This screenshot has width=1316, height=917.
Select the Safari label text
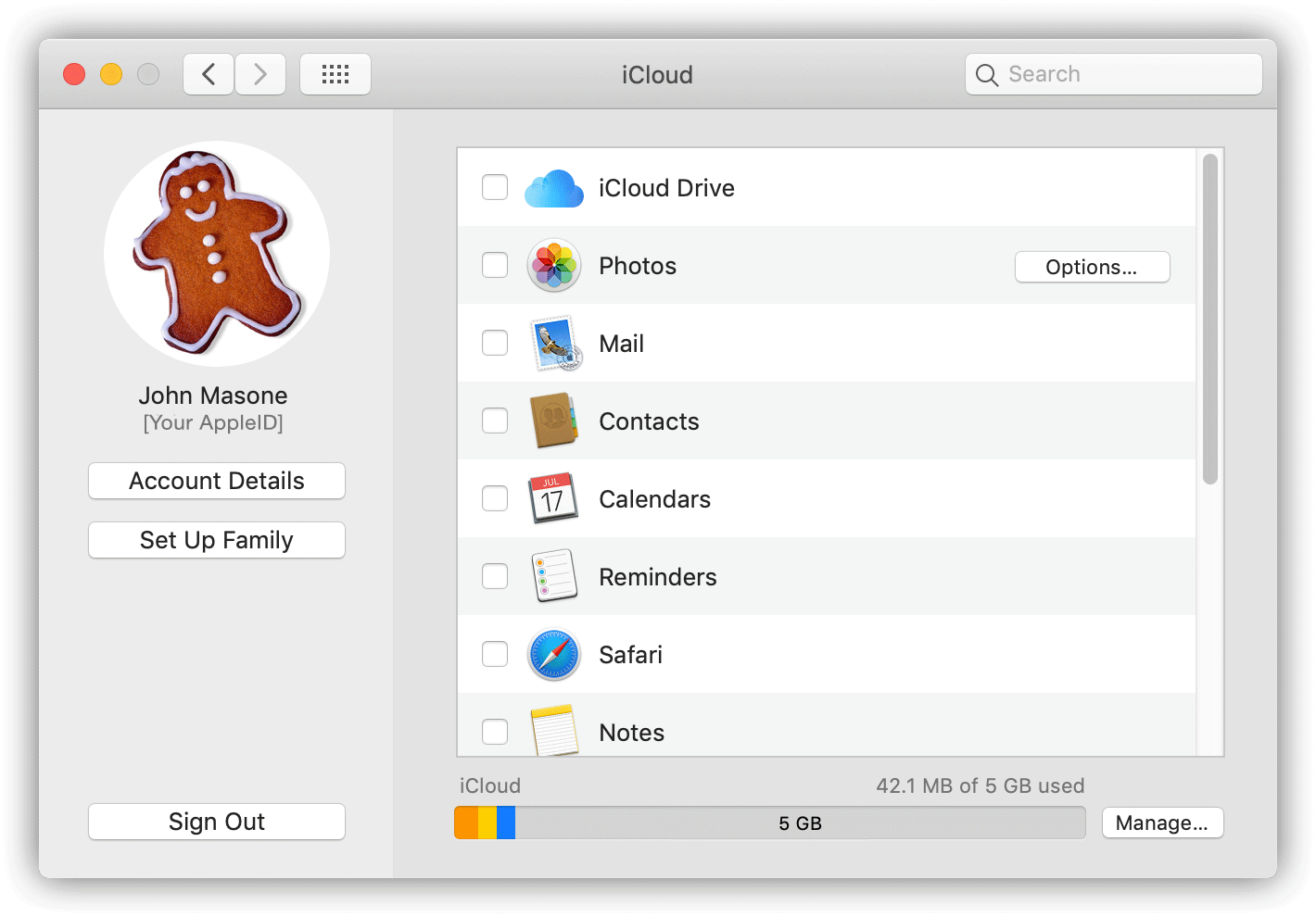click(630, 655)
